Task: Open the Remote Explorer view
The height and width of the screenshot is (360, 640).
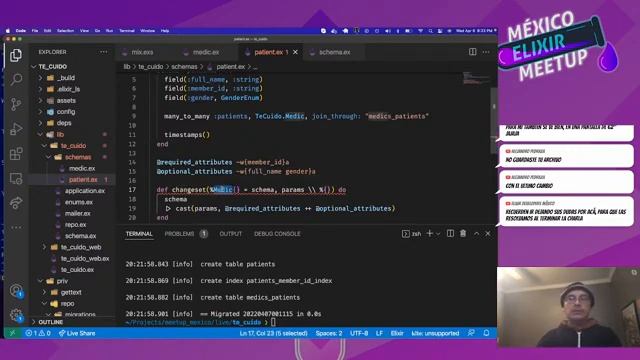Action: 16,178
